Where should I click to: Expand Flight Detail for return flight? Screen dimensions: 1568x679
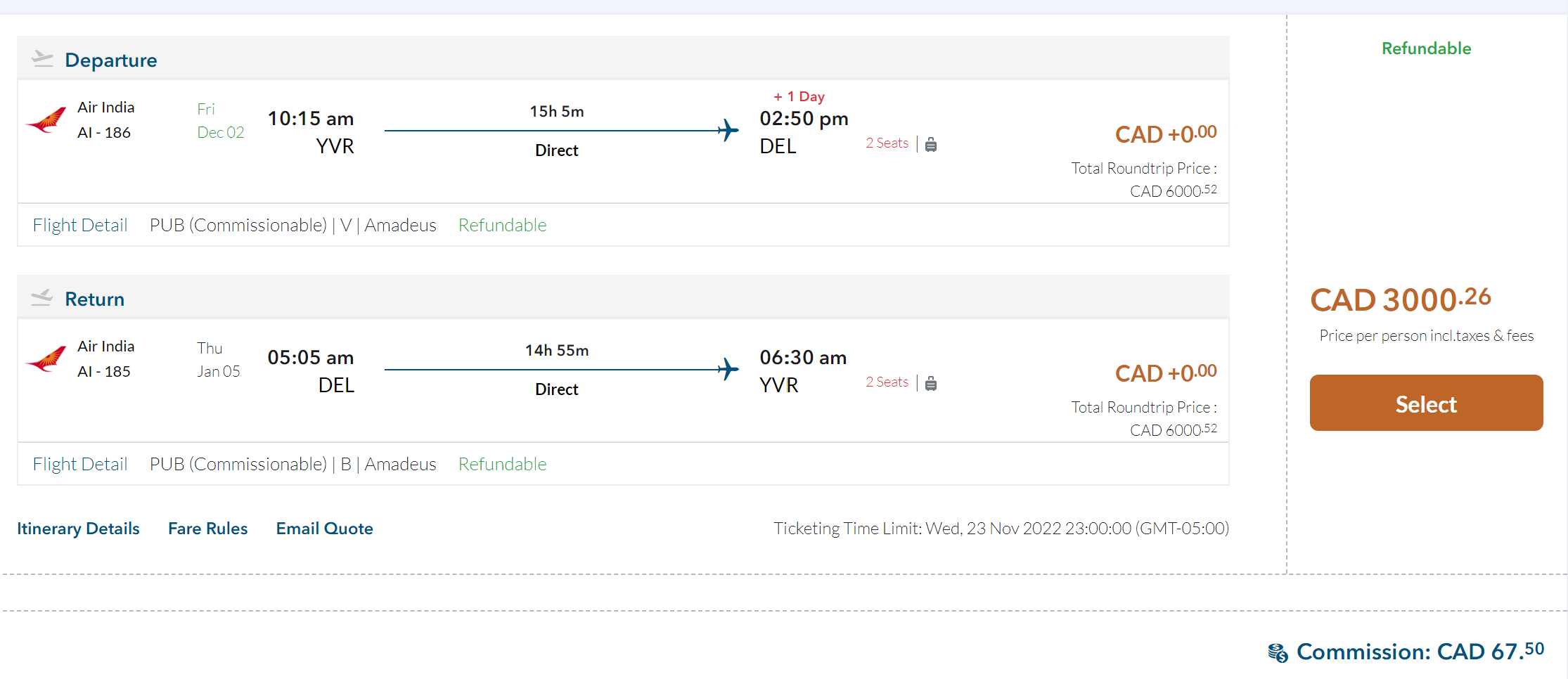tap(80, 464)
